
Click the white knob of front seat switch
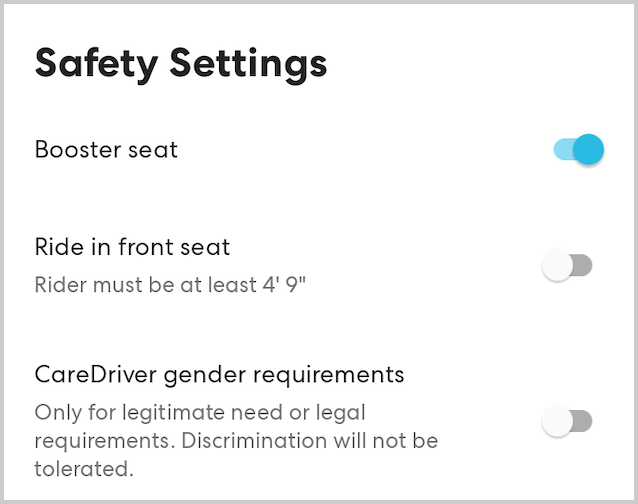556,266
